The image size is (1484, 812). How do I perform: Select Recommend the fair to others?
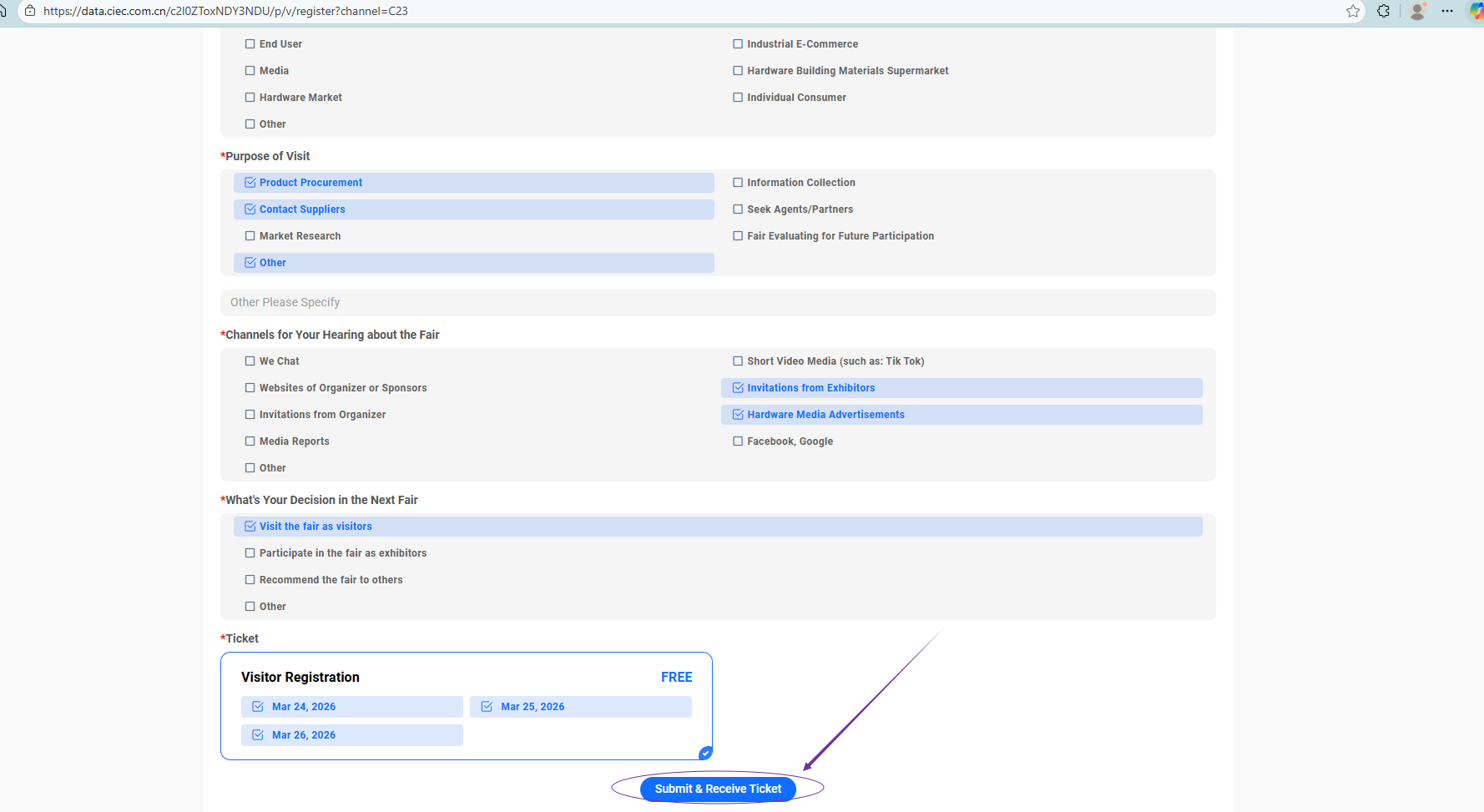pos(250,580)
